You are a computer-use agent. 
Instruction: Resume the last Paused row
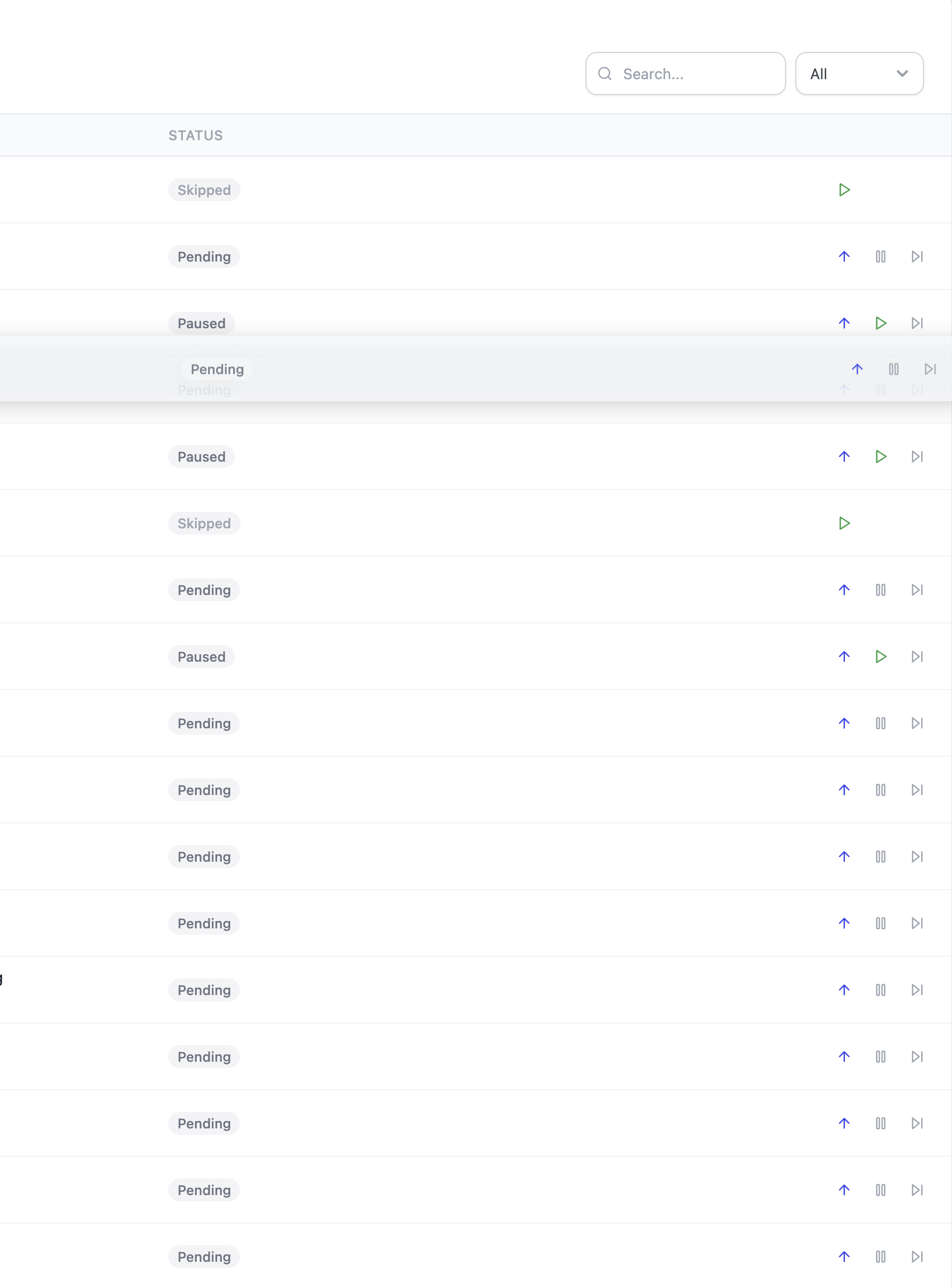(x=881, y=657)
